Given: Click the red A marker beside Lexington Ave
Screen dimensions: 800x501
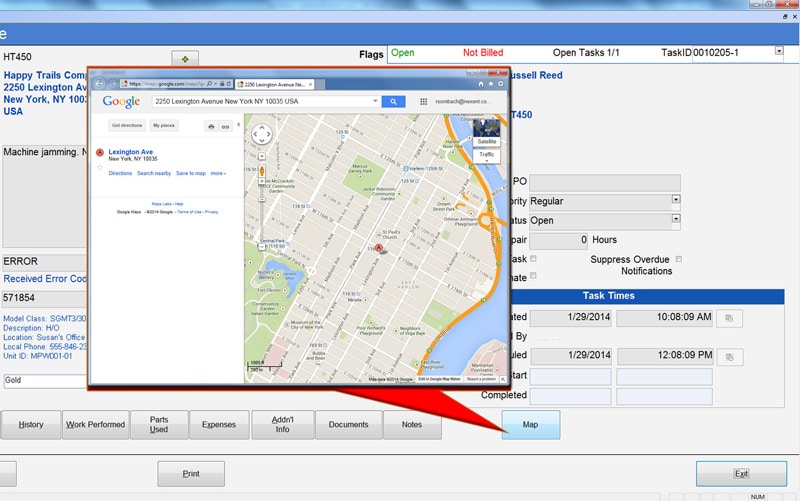Looking at the screenshot, I should tap(100, 153).
